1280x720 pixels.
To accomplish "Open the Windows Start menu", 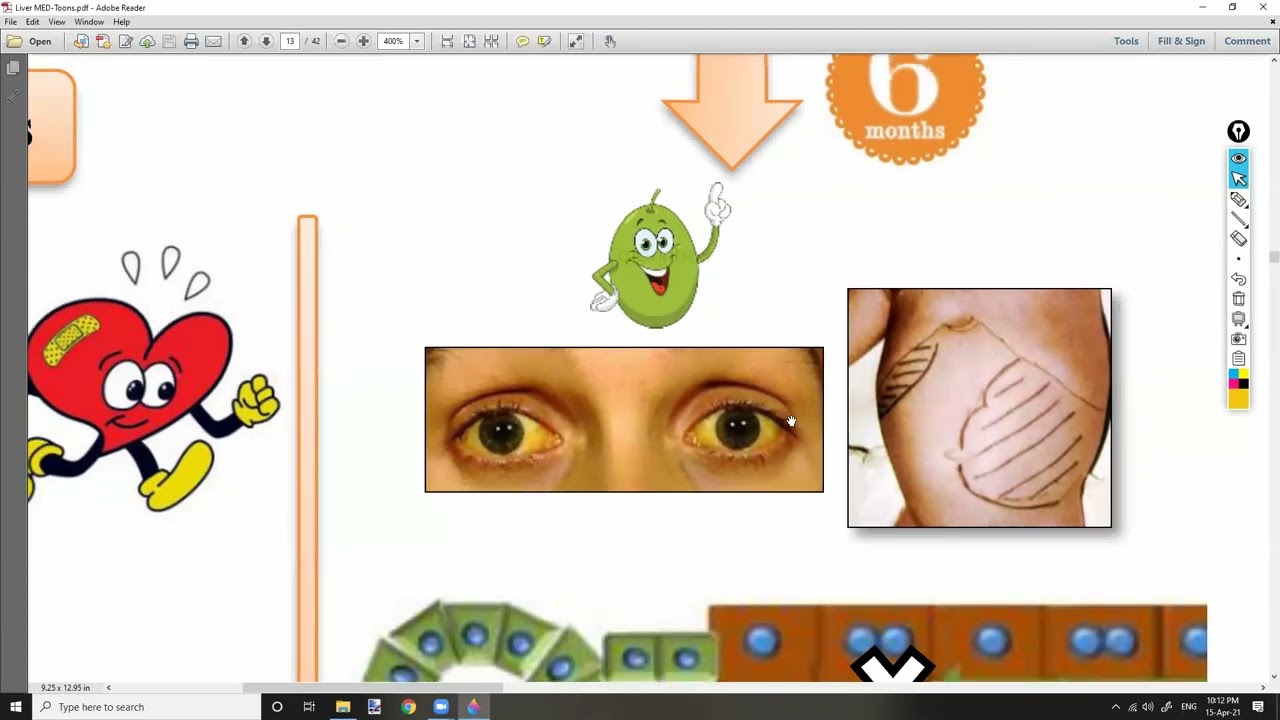I will coord(15,707).
